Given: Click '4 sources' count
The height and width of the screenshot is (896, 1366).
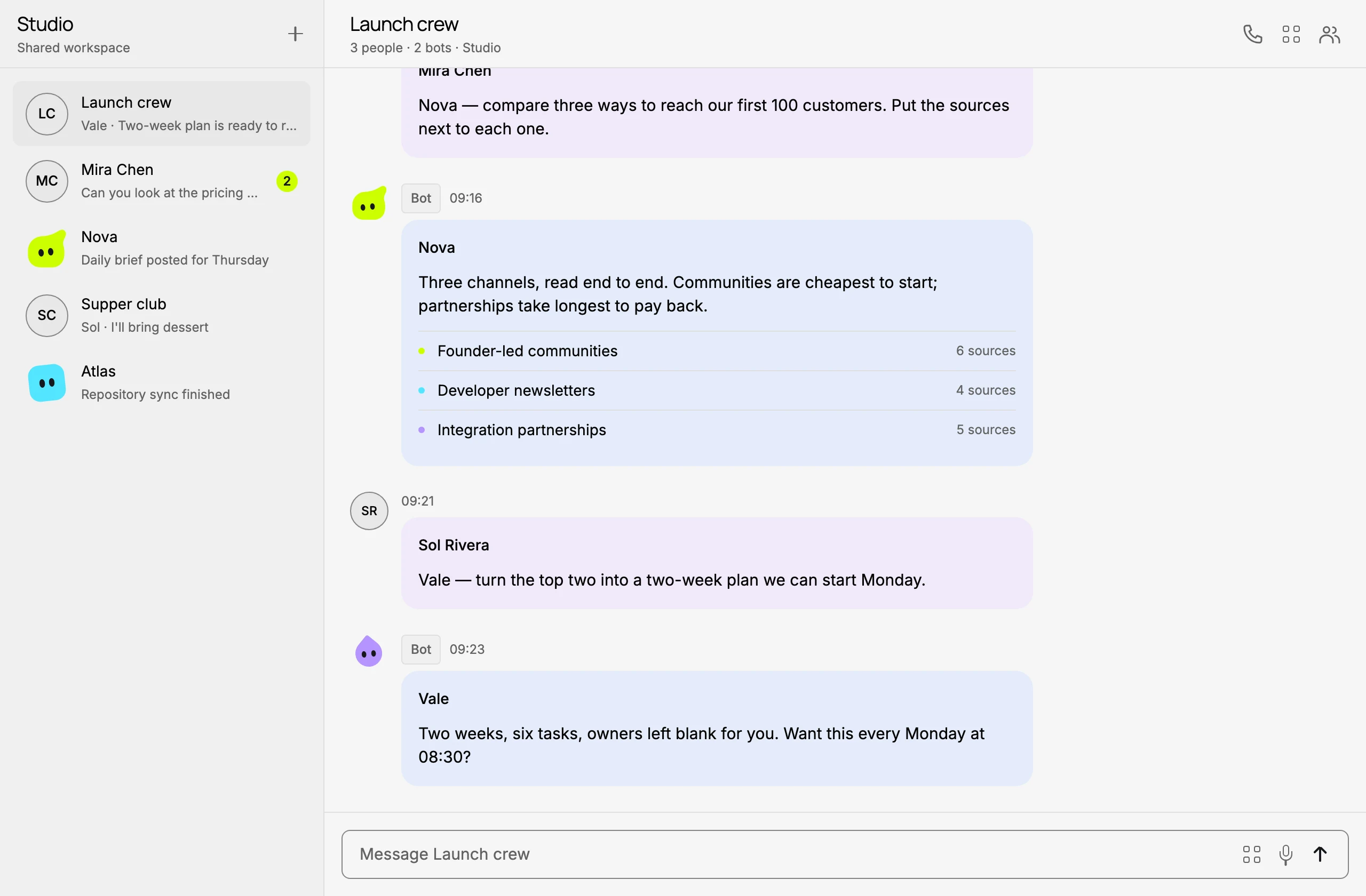Looking at the screenshot, I should click(986, 390).
